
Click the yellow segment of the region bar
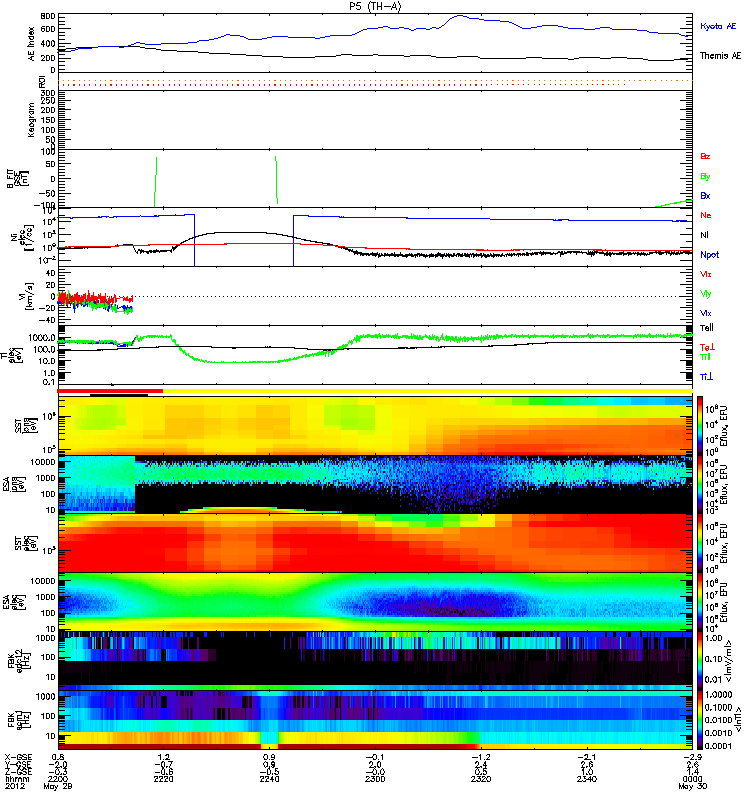coord(428,391)
